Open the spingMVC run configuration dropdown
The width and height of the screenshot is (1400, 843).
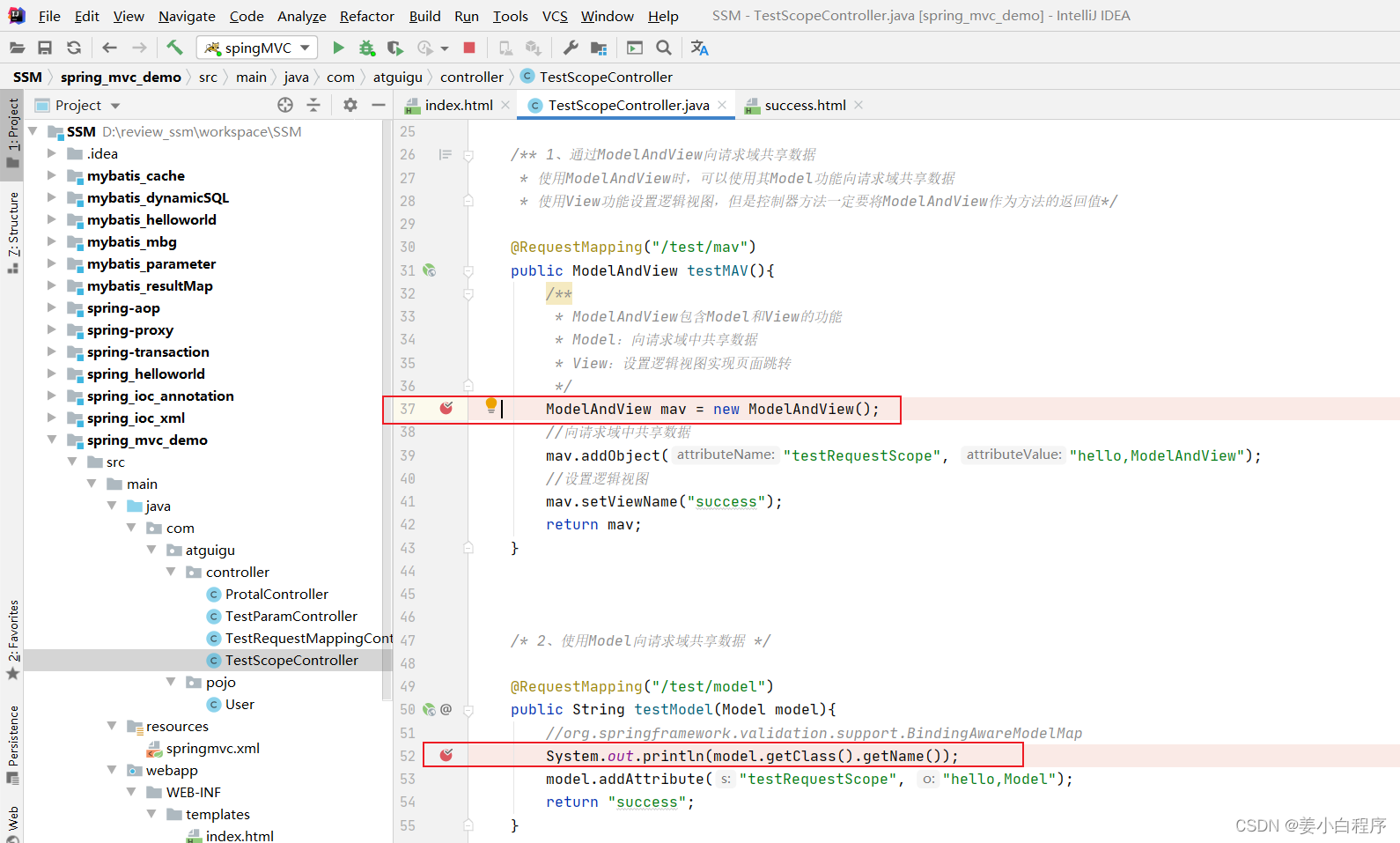click(x=257, y=48)
